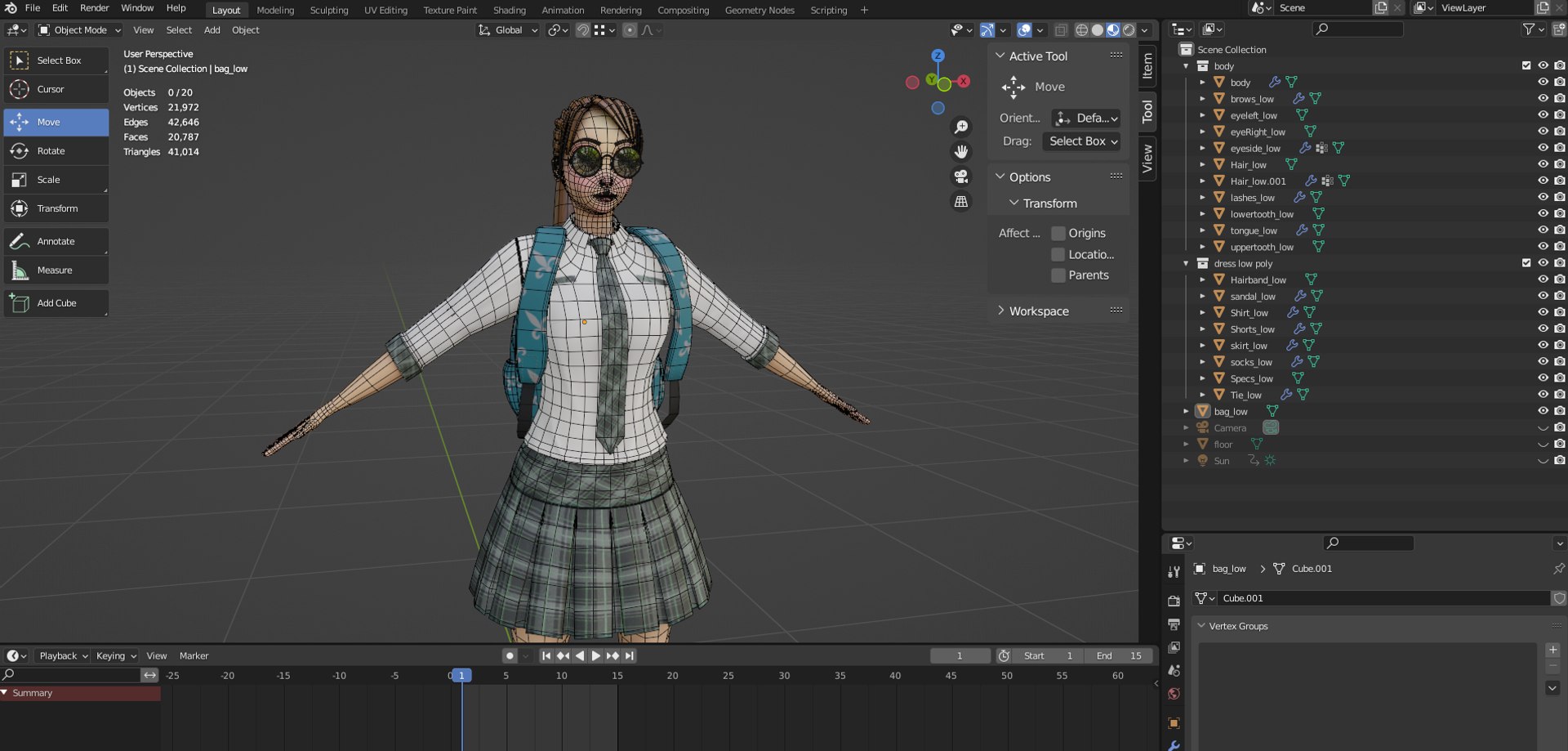Image resolution: width=1568 pixels, height=751 pixels.
Task: Open Output properties tab icon
Action: click(1174, 624)
